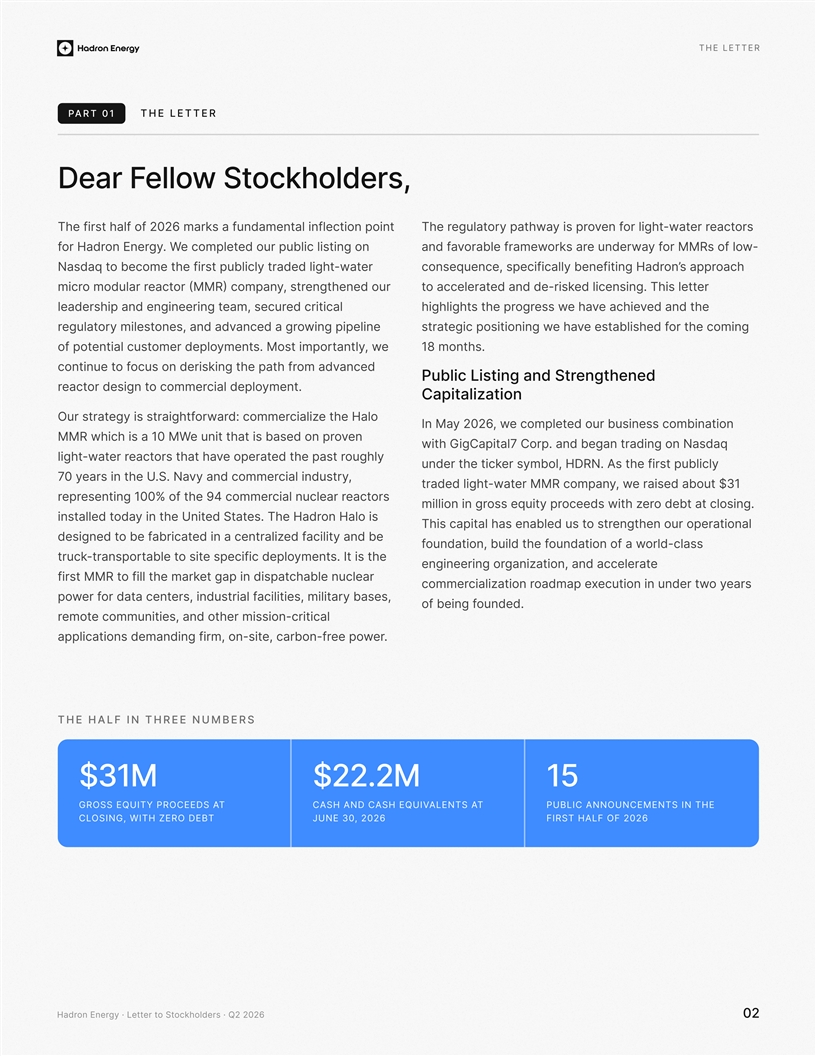Click the page number 02

(751, 1013)
